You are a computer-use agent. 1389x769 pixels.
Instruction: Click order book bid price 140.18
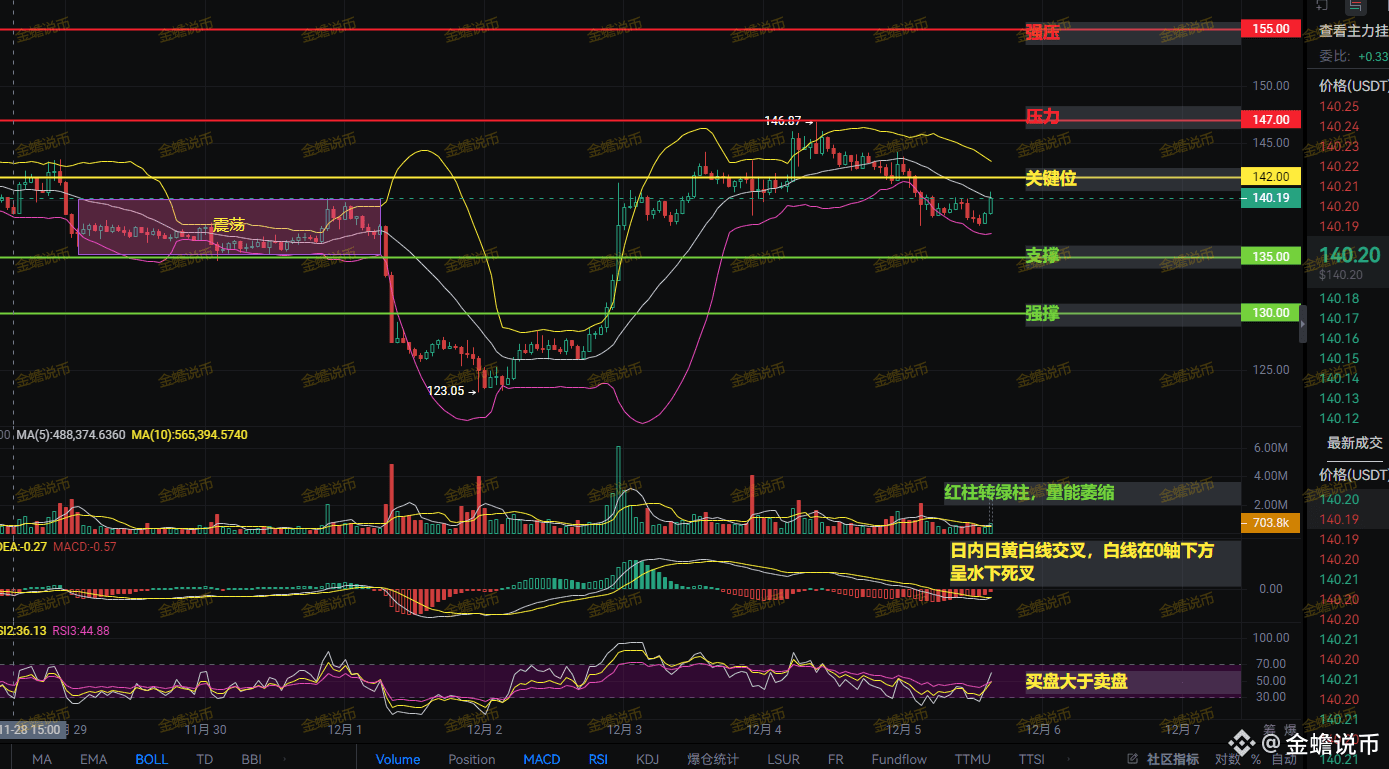(x=1339, y=298)
